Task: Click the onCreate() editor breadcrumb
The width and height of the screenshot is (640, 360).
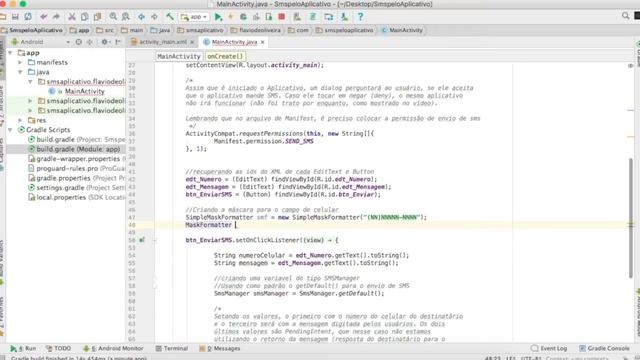Action: click(x=225, y=56)
